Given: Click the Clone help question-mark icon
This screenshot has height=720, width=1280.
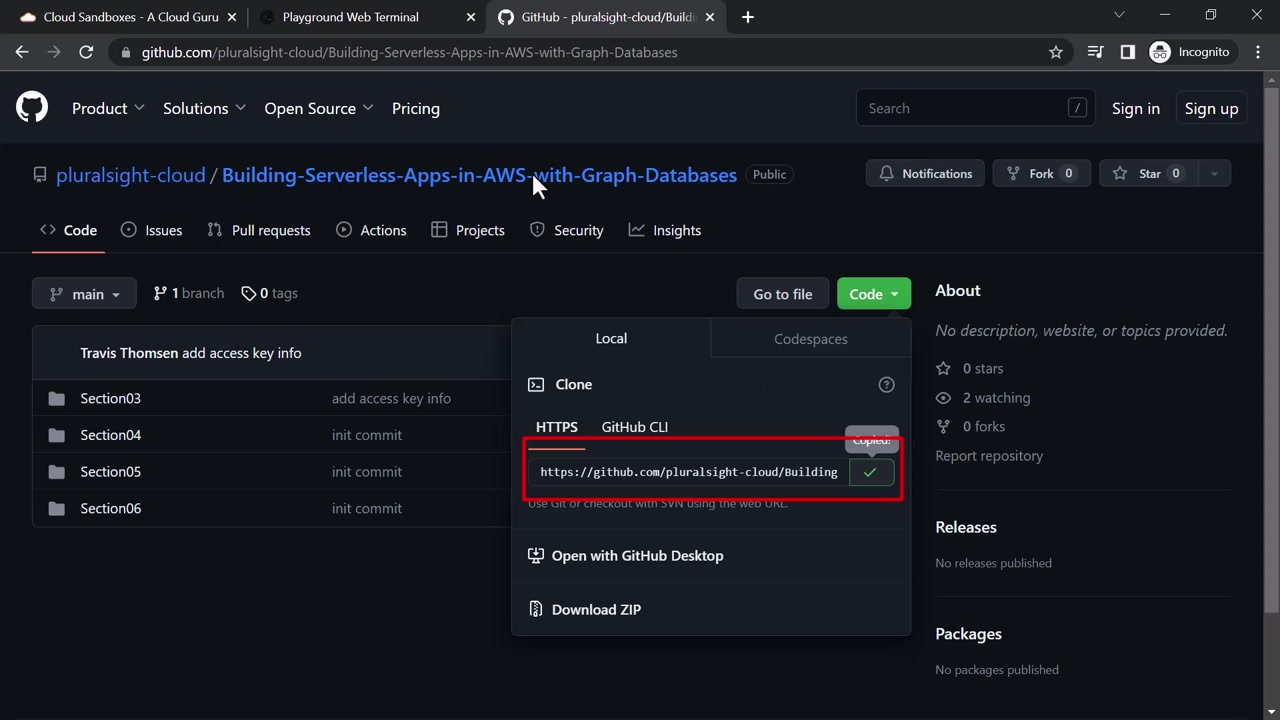Looking at the screenshot, I should 886,385.
